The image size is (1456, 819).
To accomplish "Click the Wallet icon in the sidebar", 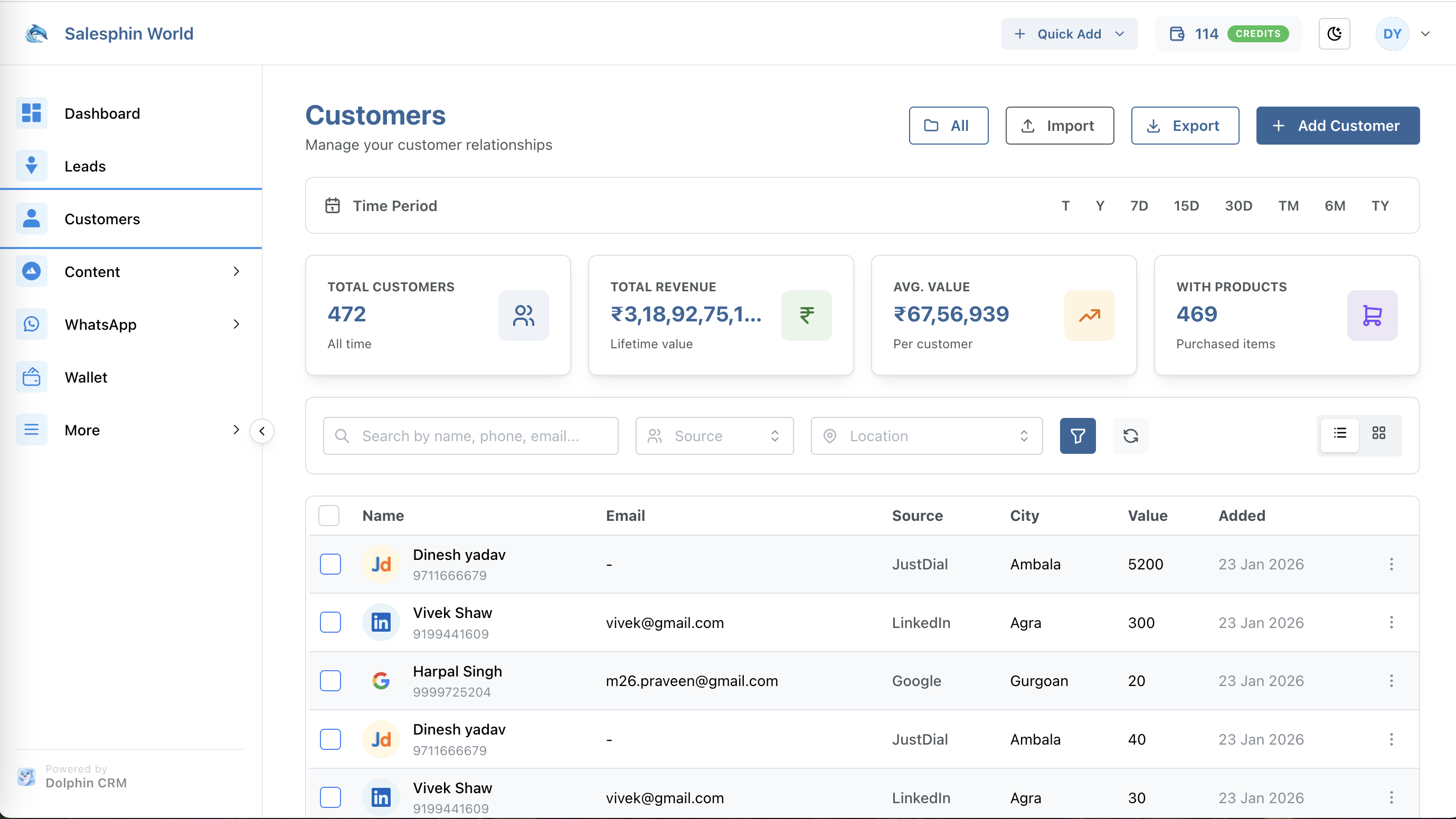I will pyautogui.click(x=31, y=377).
